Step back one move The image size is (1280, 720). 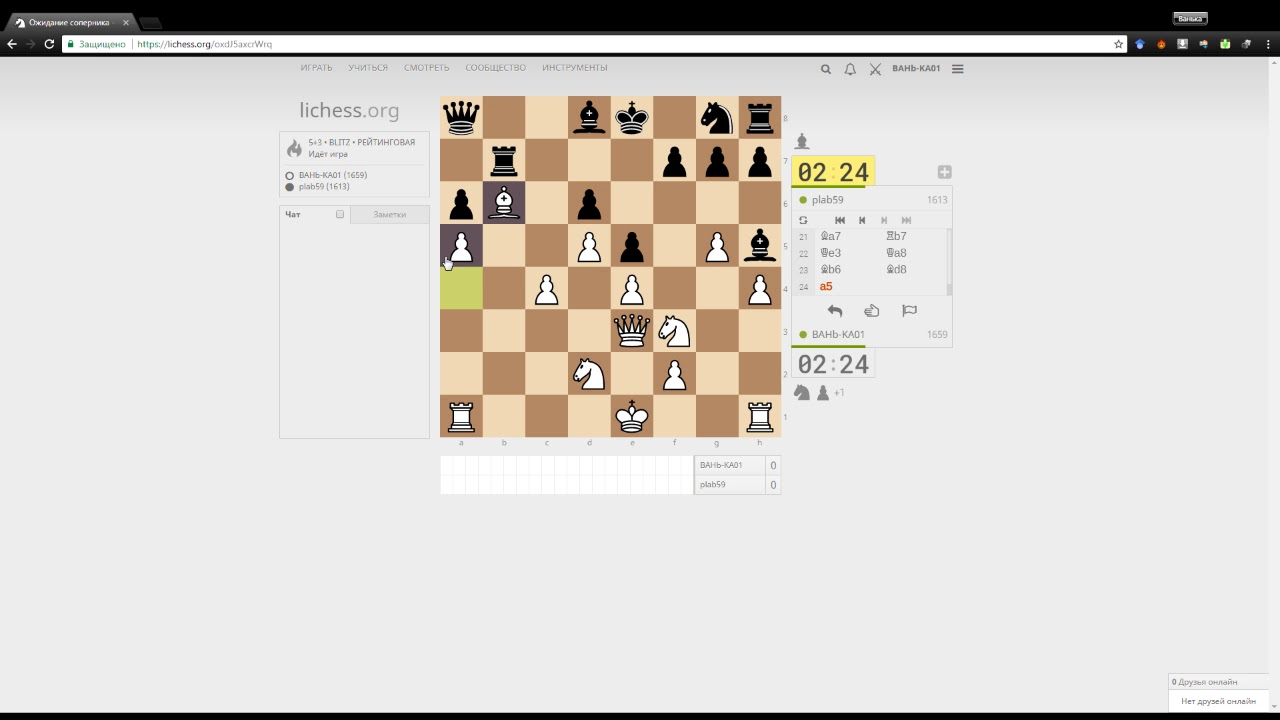click(x=862, y=220)
